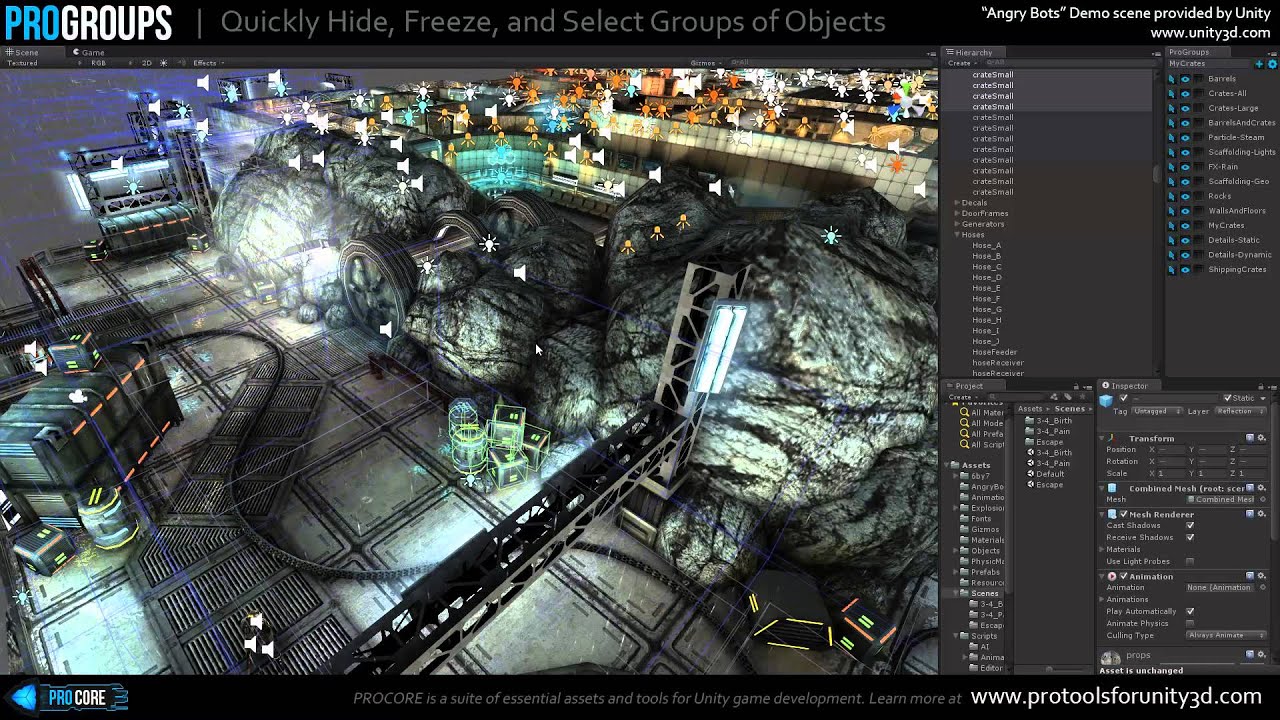
Task: Expand the Materials foldout in Mesh Renderer
Action: tap(1101, 549)
